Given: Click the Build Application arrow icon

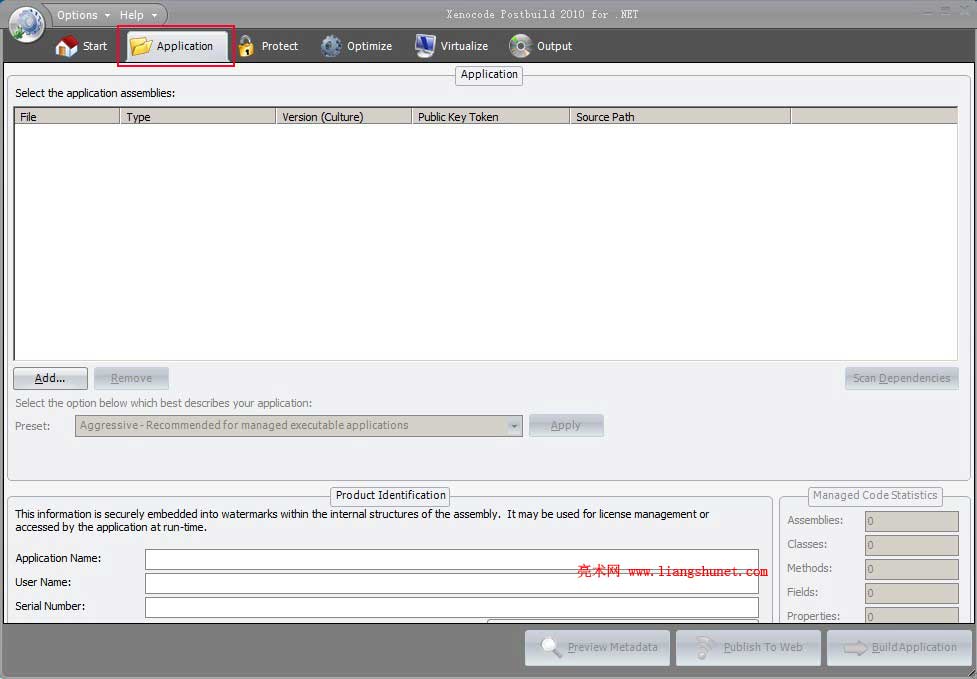Looking at the screenshot, I should pos(855,648).
